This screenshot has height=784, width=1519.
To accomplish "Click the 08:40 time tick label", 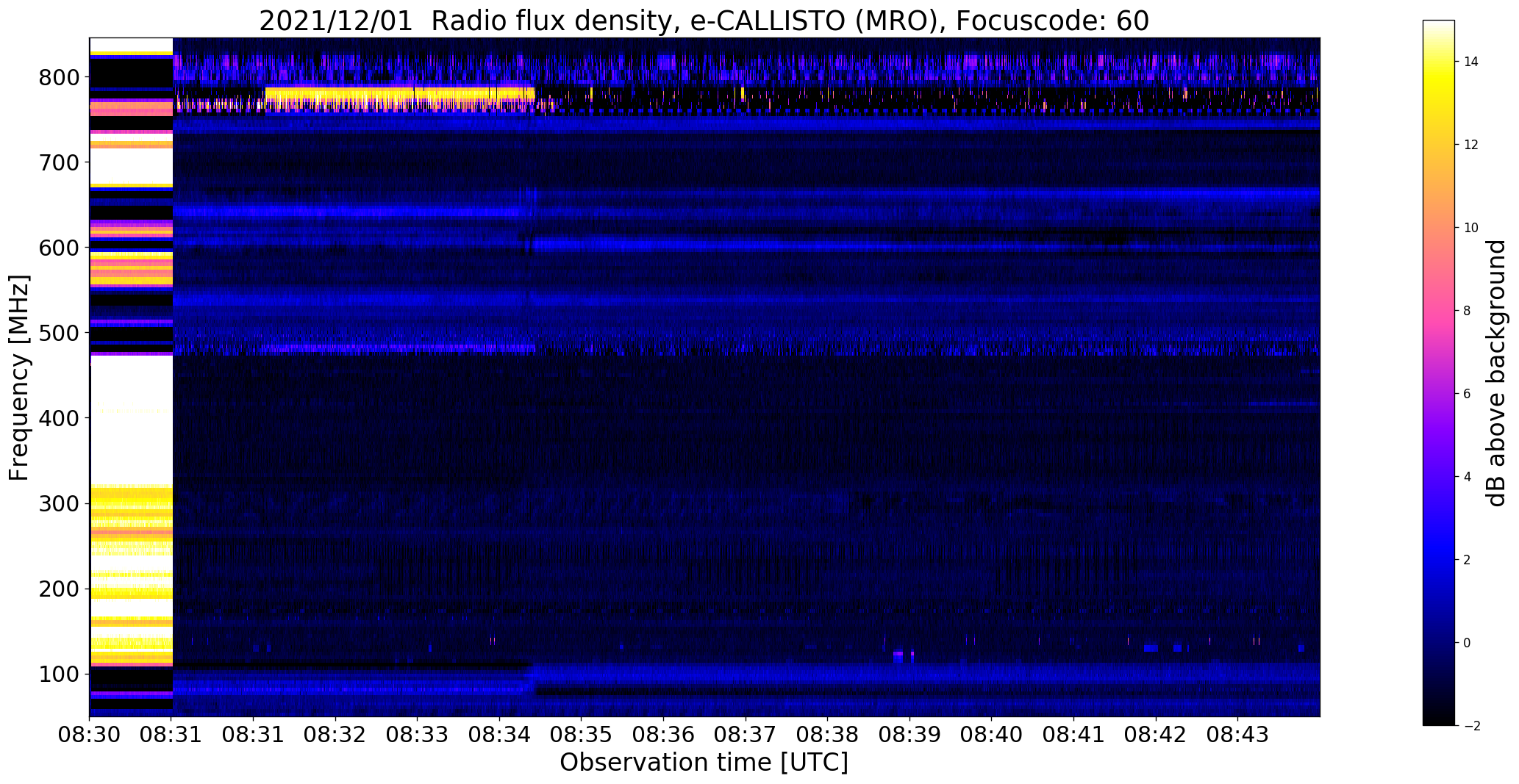I will point(991,736).
